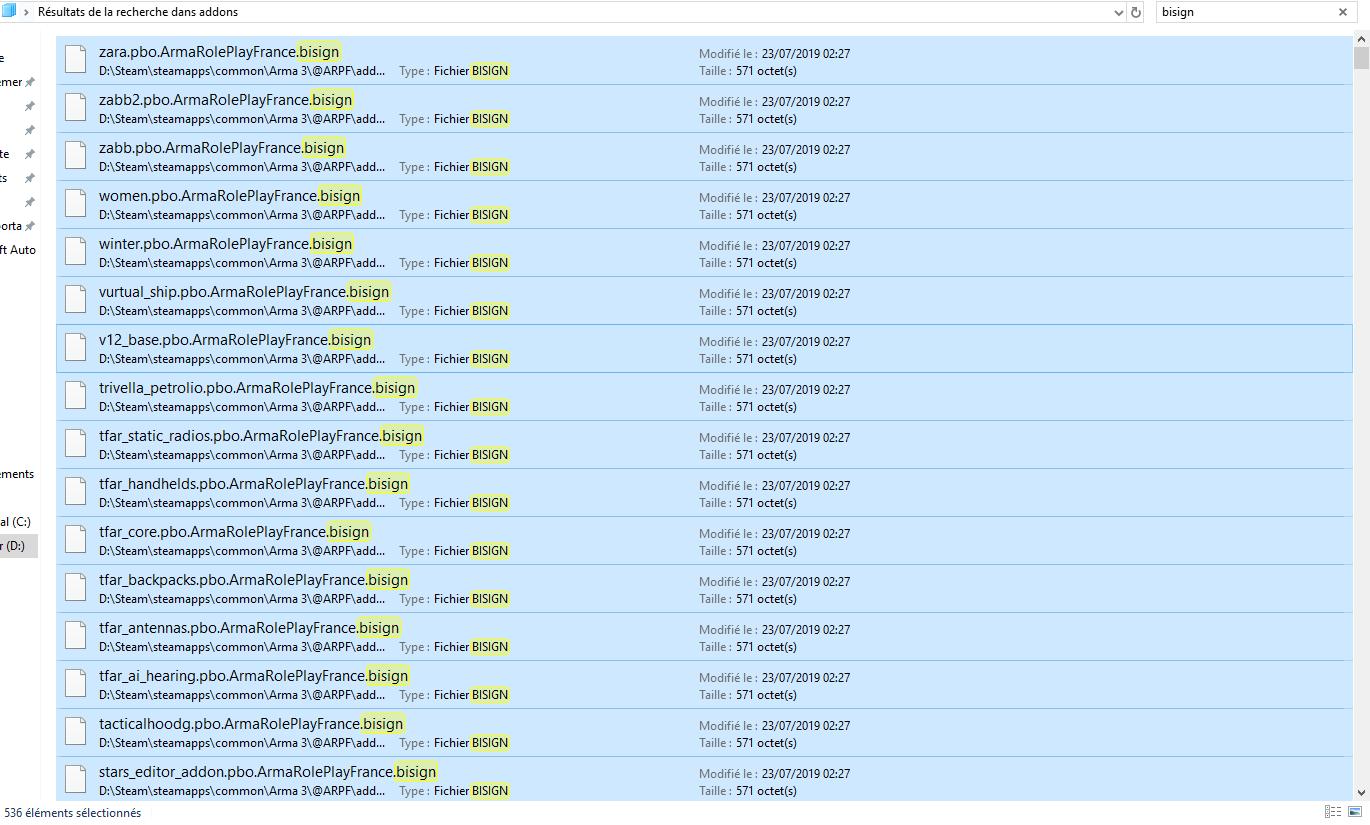Clear the 'bisign' search with the X
Viewport: 1370px width, 825px height.
1343,12
